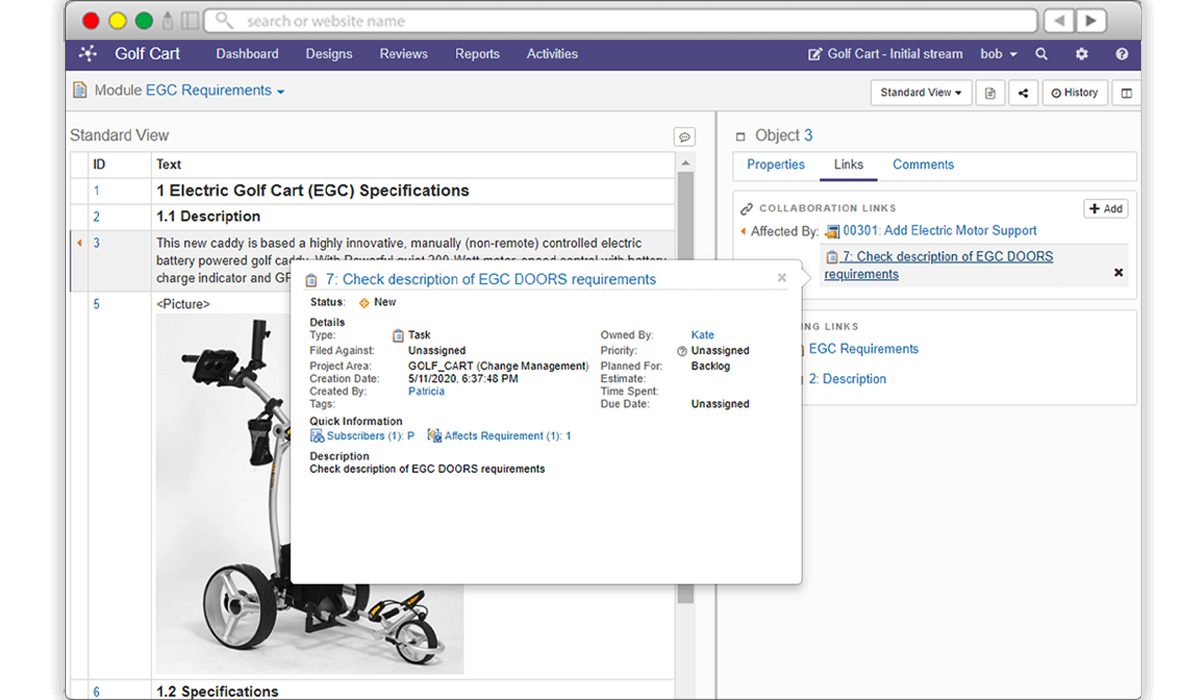Click the Golf Cart project title
Screen dimensions: 1200x700
click(x=147, y=54)
